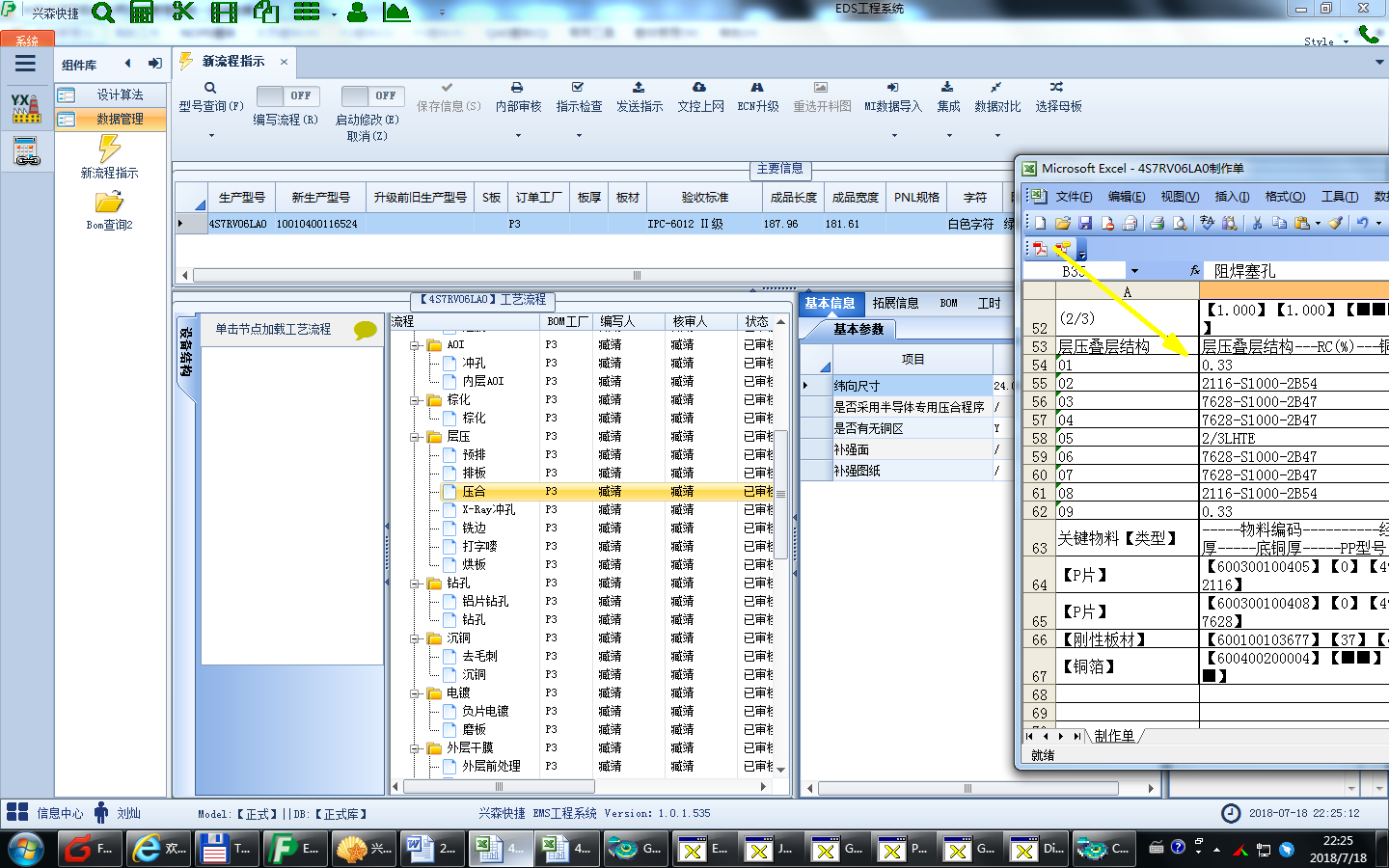This screenshot has height=868, width=1389.
Task: Click the Cut scissors icon in Excel toolbar
Action: click(x=1257, y=223)
